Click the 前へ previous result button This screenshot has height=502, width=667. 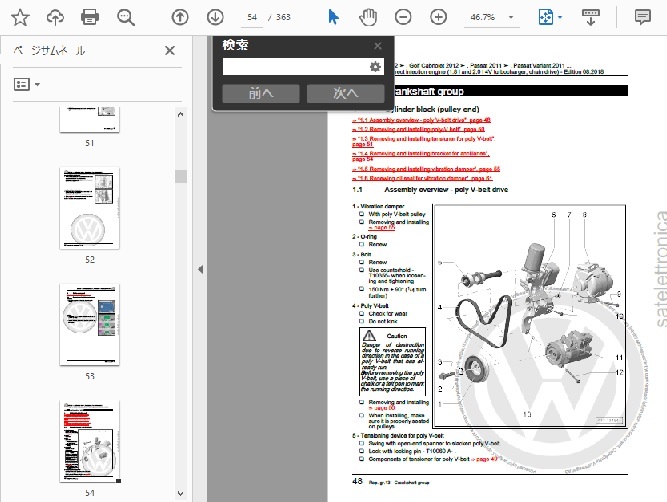(261, 93)
